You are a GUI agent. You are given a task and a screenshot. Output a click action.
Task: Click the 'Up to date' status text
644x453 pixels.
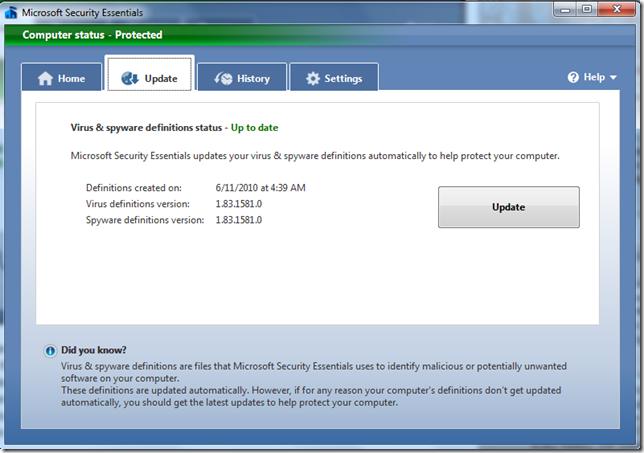pyautogui.click(x=254, y=128)
